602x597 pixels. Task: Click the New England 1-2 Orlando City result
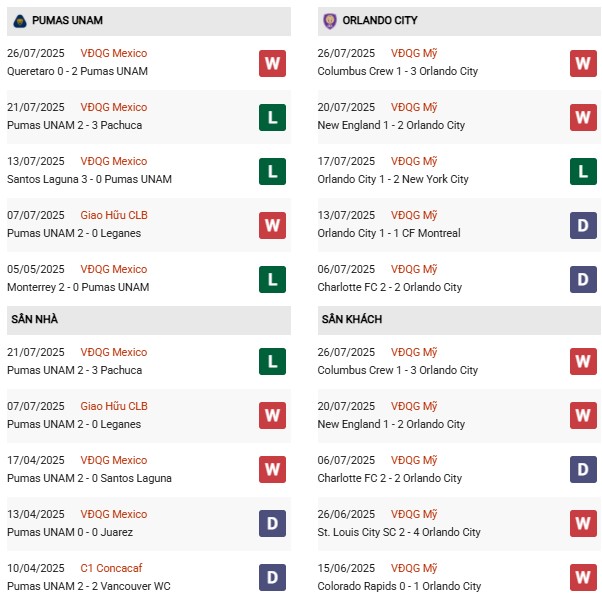(391, 125)
